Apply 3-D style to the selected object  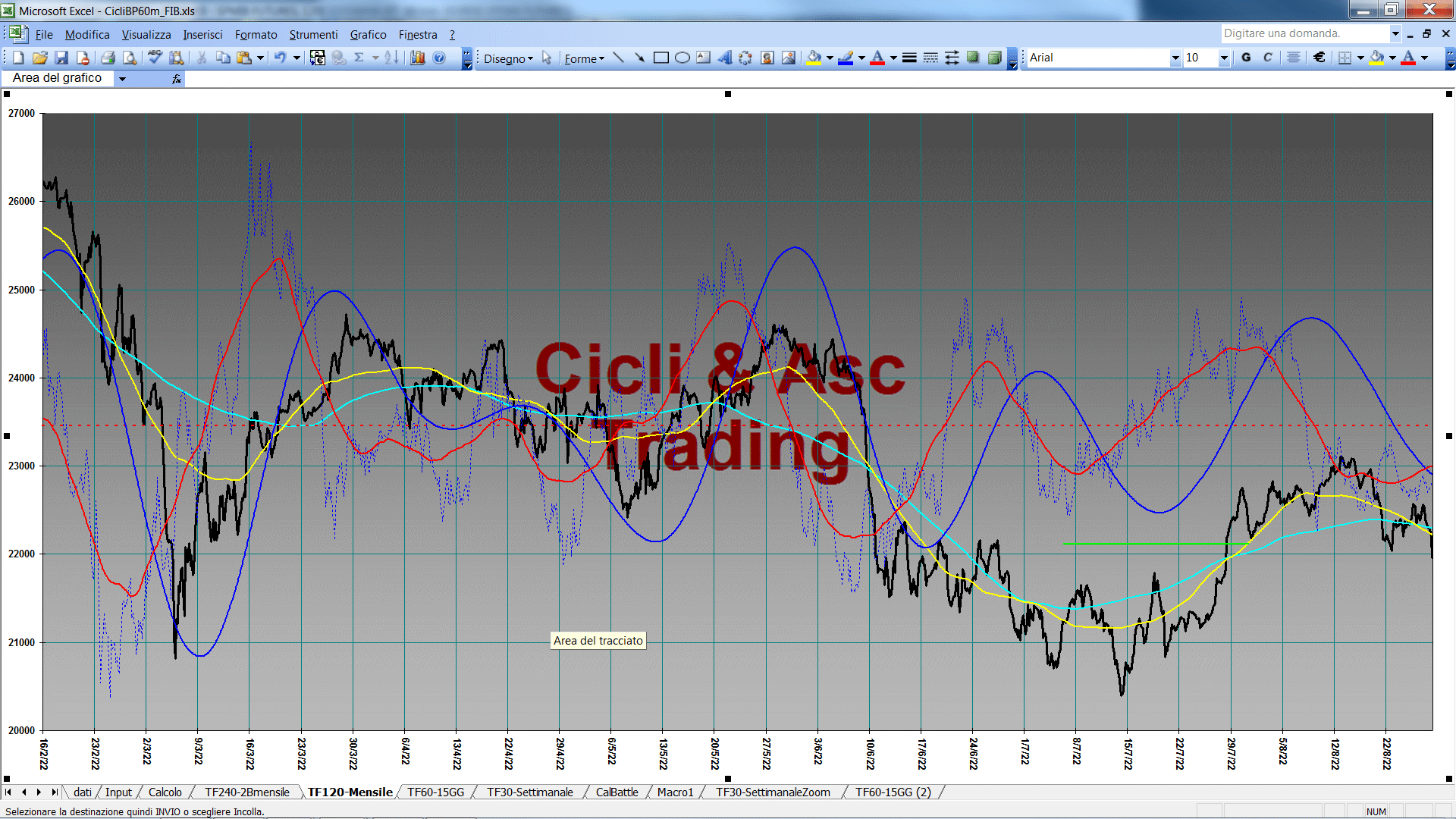coord(995,58)
